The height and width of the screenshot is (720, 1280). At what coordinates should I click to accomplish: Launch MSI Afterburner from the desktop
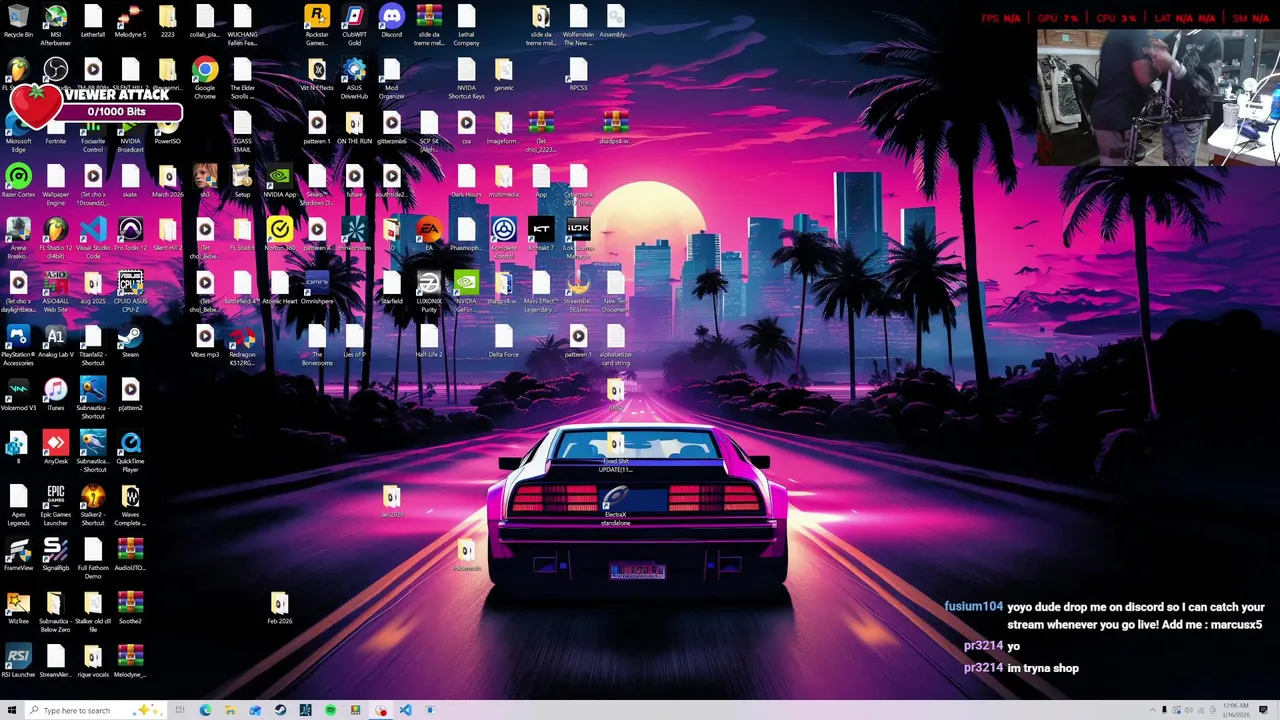(x=56, y=25)
